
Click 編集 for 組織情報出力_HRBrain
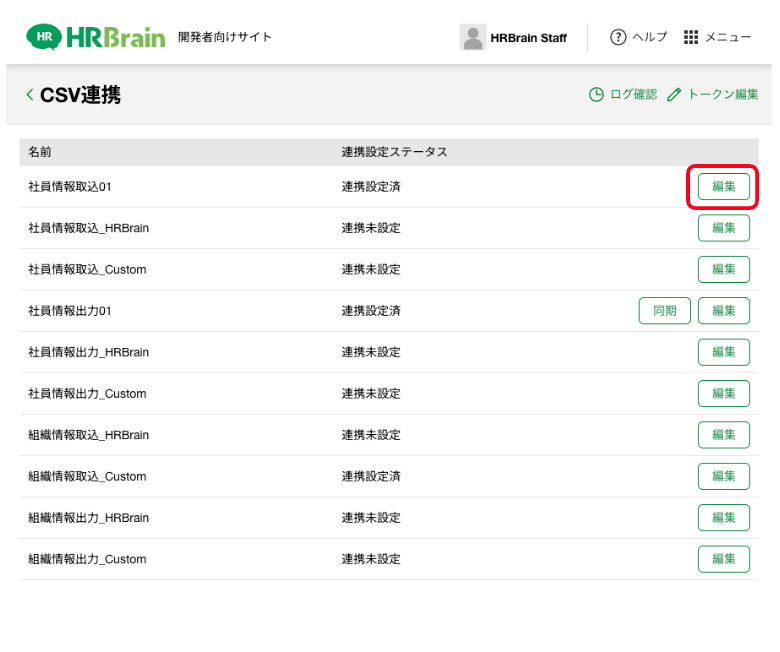click(723, 518)
